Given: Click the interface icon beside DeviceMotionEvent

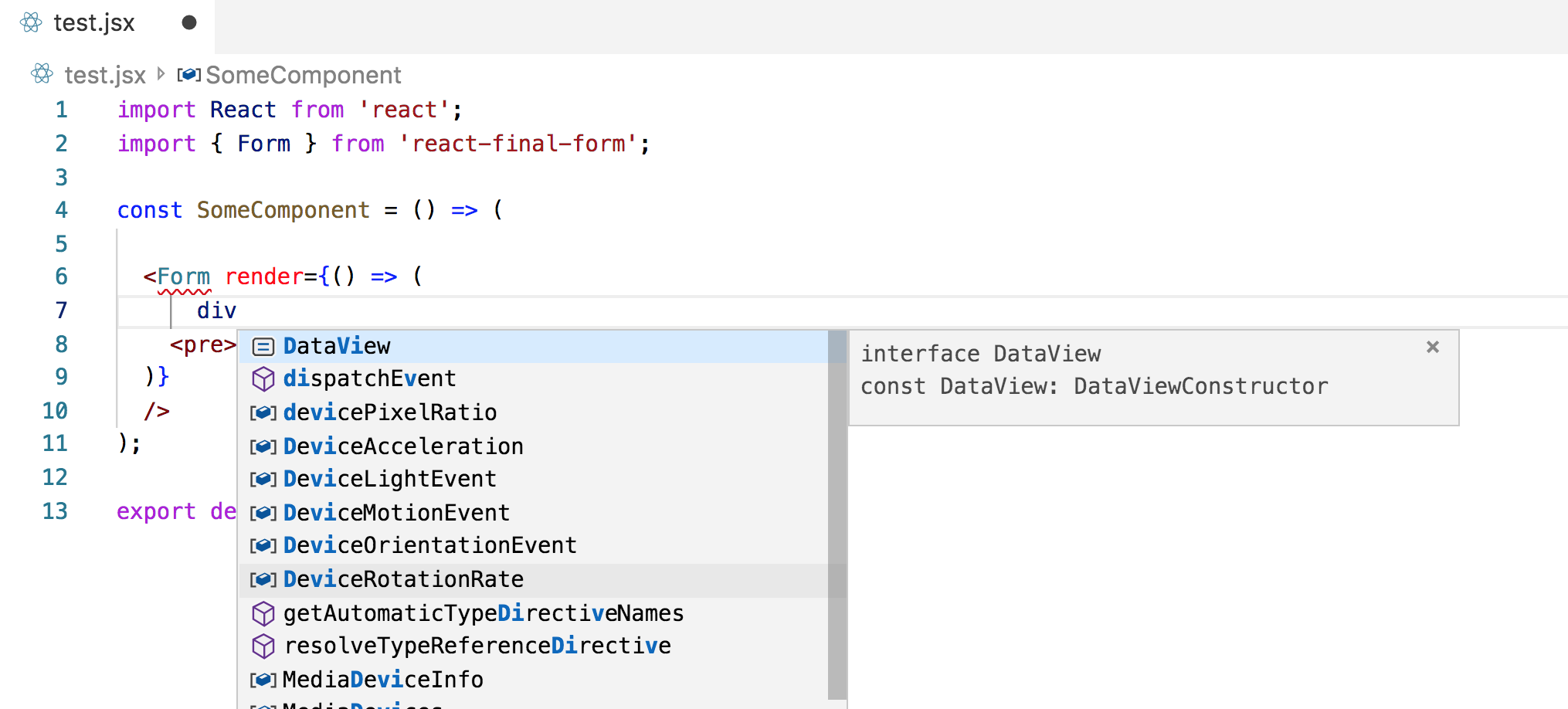Looking at the screenshot, I should pos(263,512).
